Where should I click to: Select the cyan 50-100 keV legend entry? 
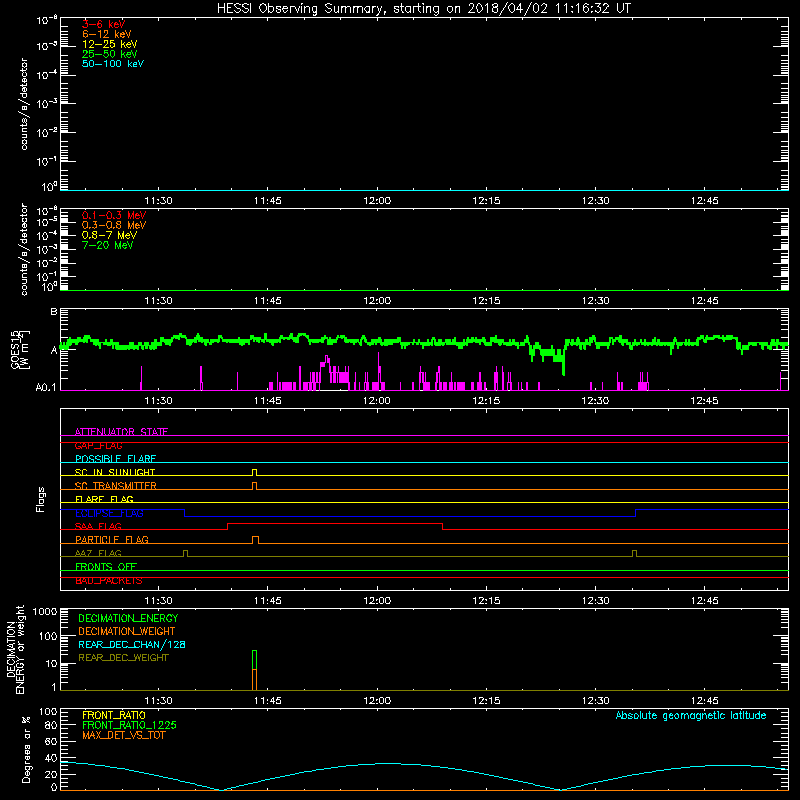tap(113, 64)
